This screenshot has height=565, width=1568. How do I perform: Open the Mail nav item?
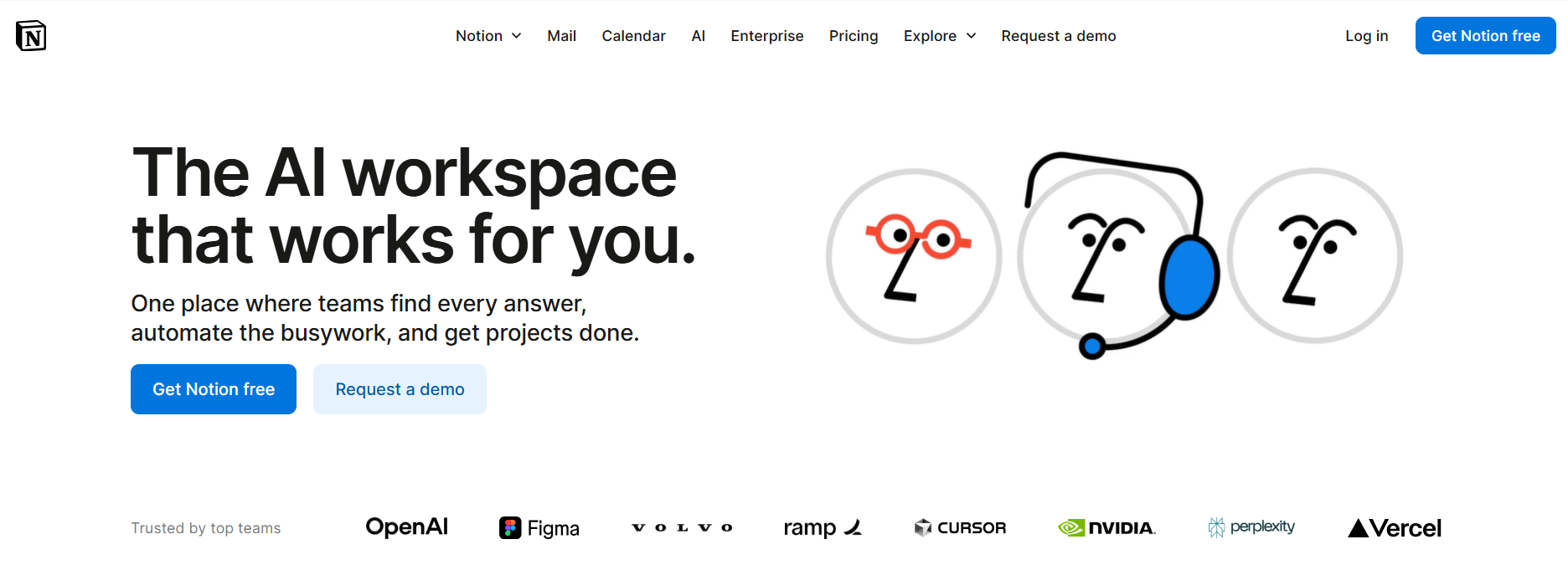click(x=561, y=36)
